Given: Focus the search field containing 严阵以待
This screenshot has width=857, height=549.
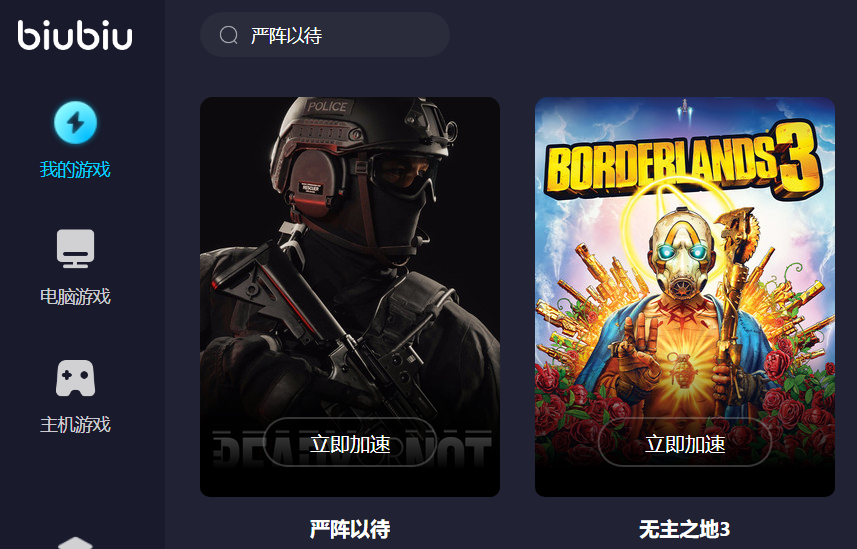Looking at the screenshot, I should (x=325, y=35).
